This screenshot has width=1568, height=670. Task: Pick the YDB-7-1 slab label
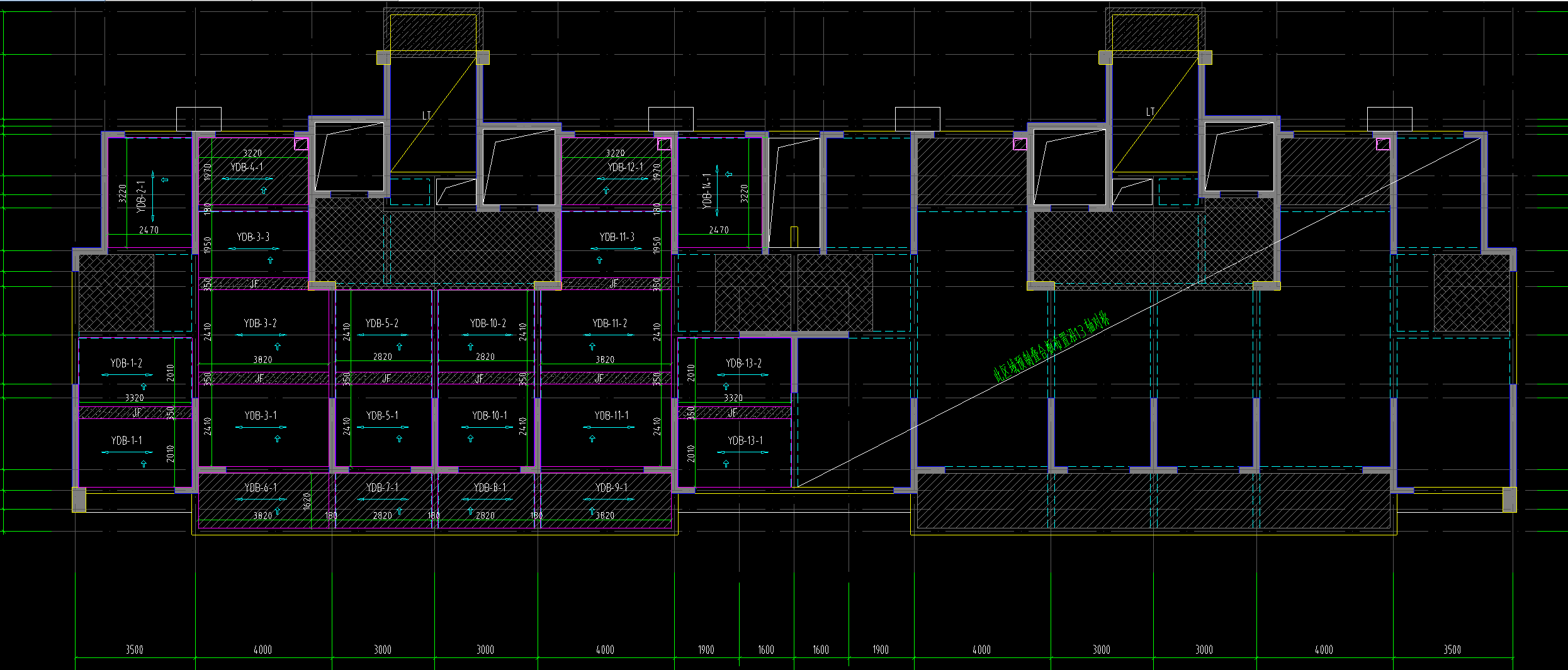coord(382,488)
